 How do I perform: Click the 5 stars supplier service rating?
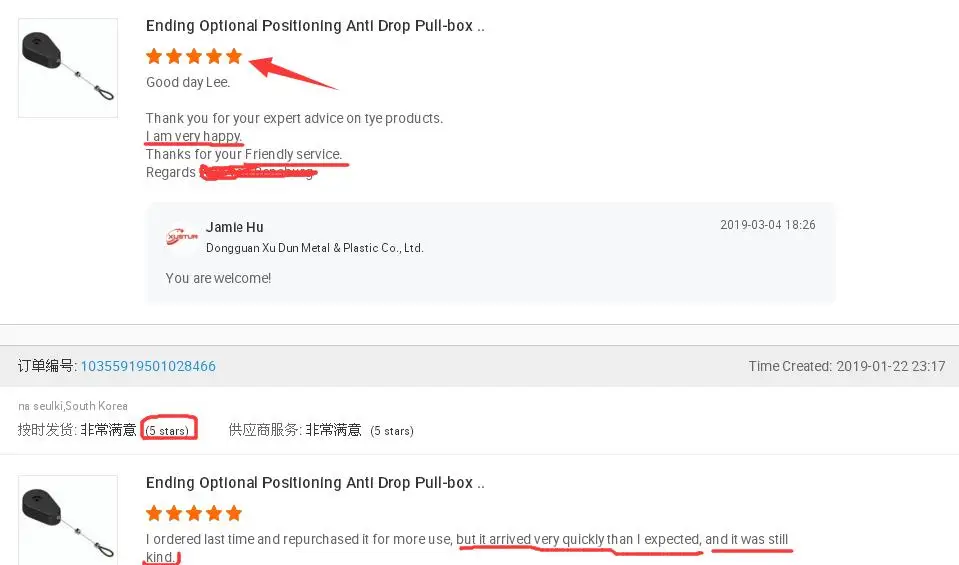pos(391,431)
